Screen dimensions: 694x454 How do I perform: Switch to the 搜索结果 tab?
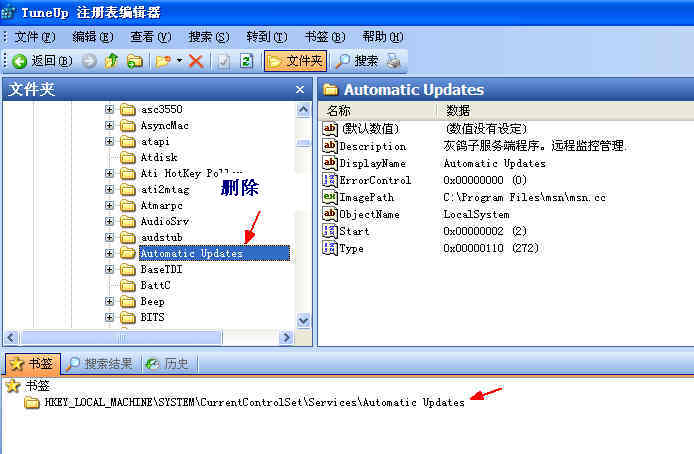point(100,364)
